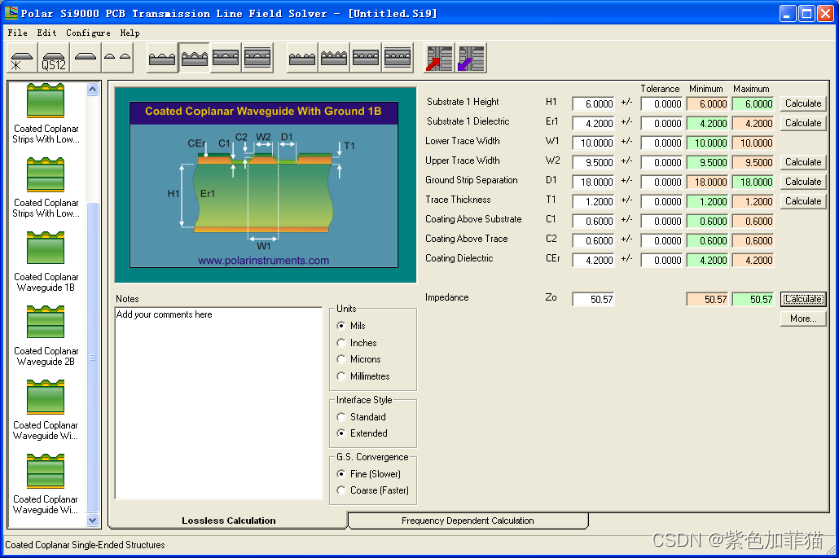
Task: Click Coating Above Substrate C1 value field
Action: pos(593,221)
